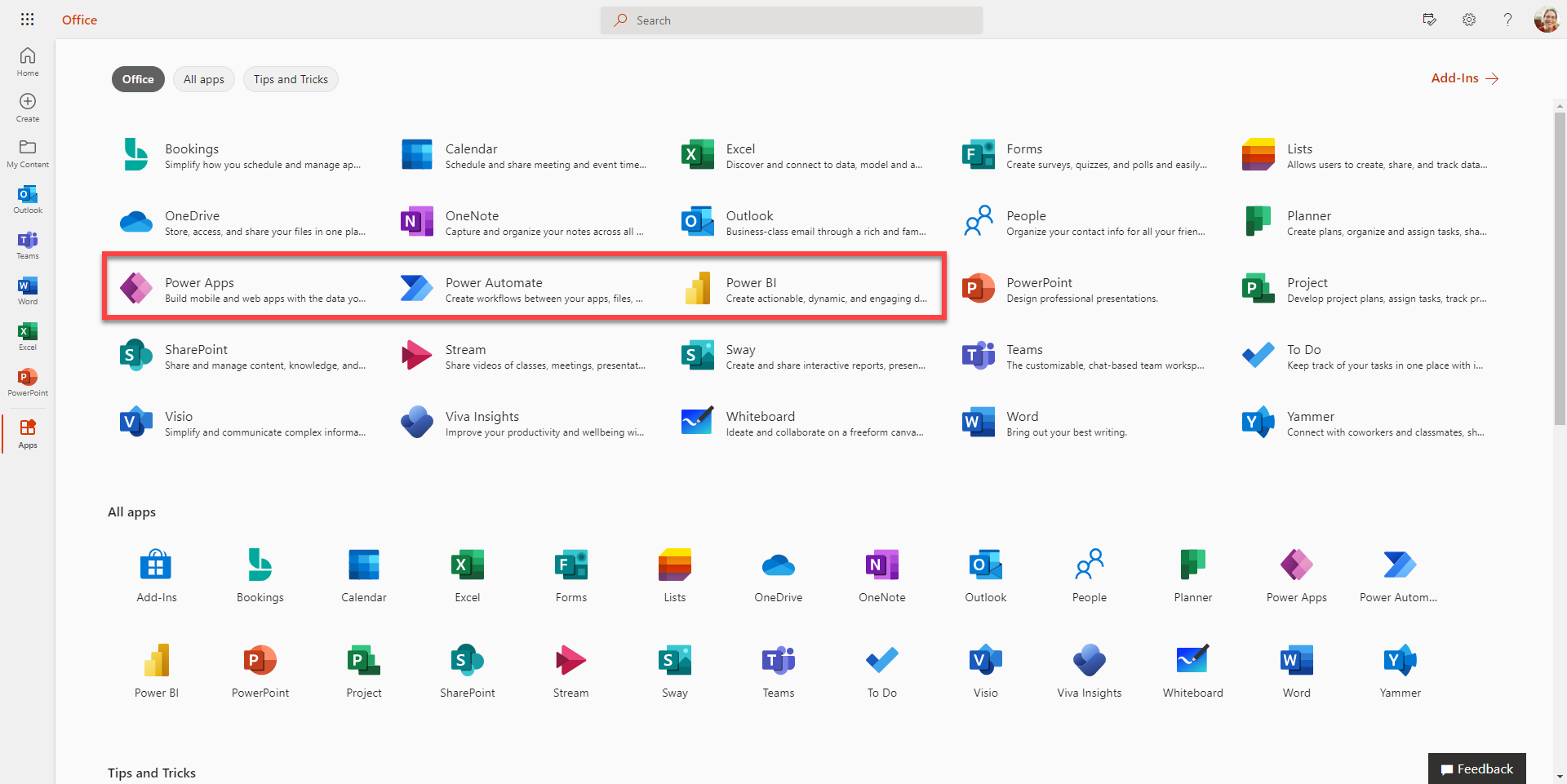Viewport: 1567px width, 784px height.
Task: Open the user profile picture
Action: (1547, 20)
